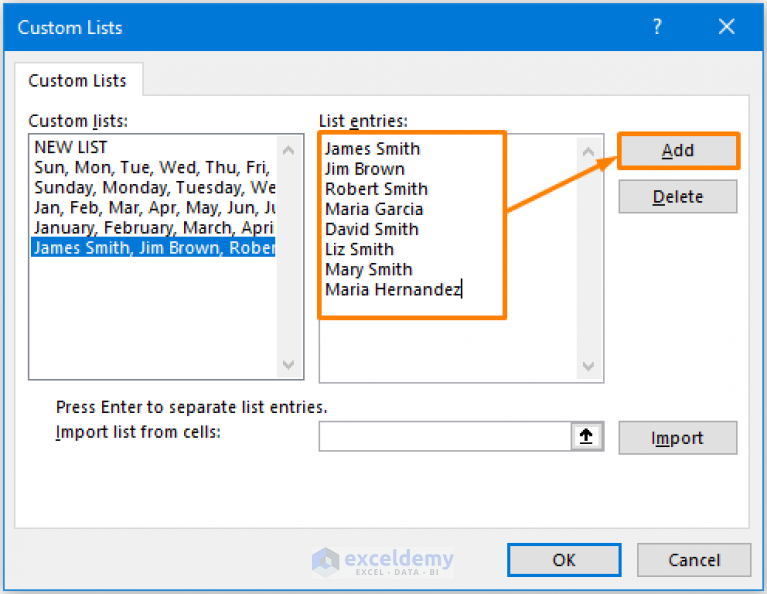
Task: Select the Jan, Feb, Mar list
Action: tap(154, 207)
